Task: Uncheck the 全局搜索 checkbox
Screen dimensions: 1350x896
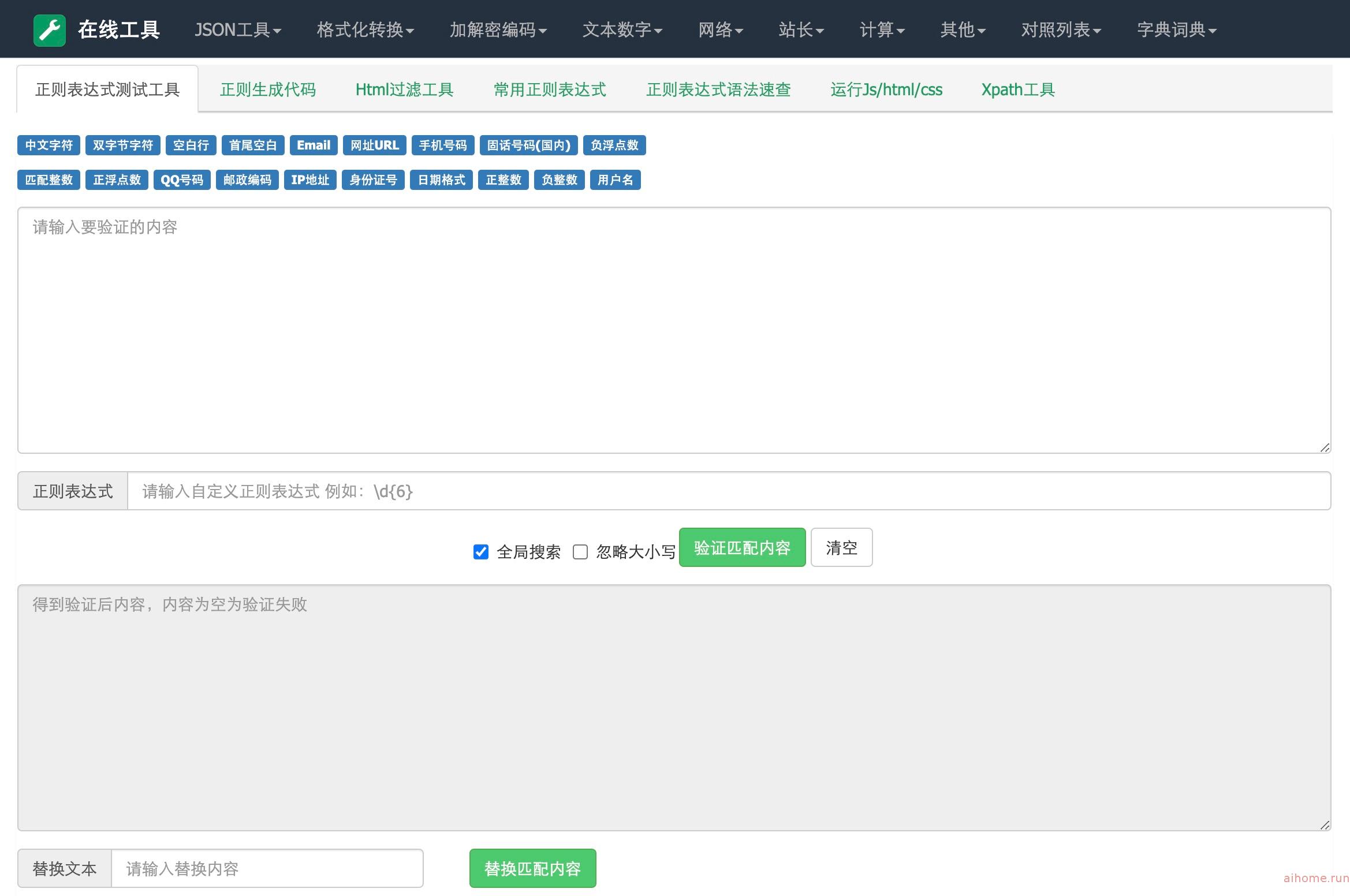Action: coord(481,552)
